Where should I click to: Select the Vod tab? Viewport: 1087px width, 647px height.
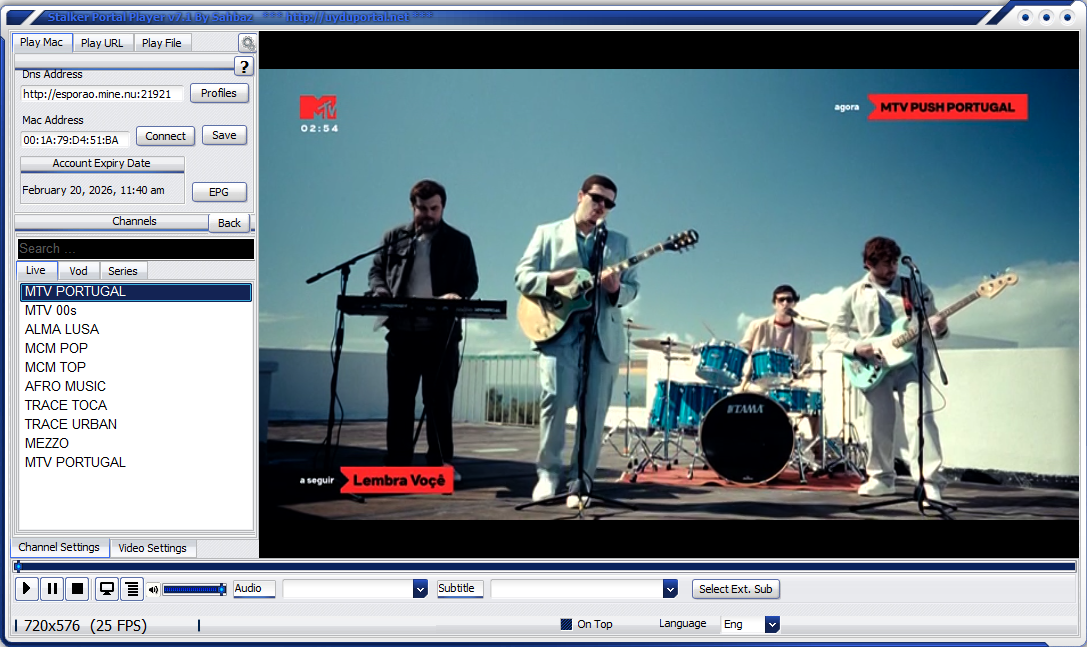tap(78, 271)
